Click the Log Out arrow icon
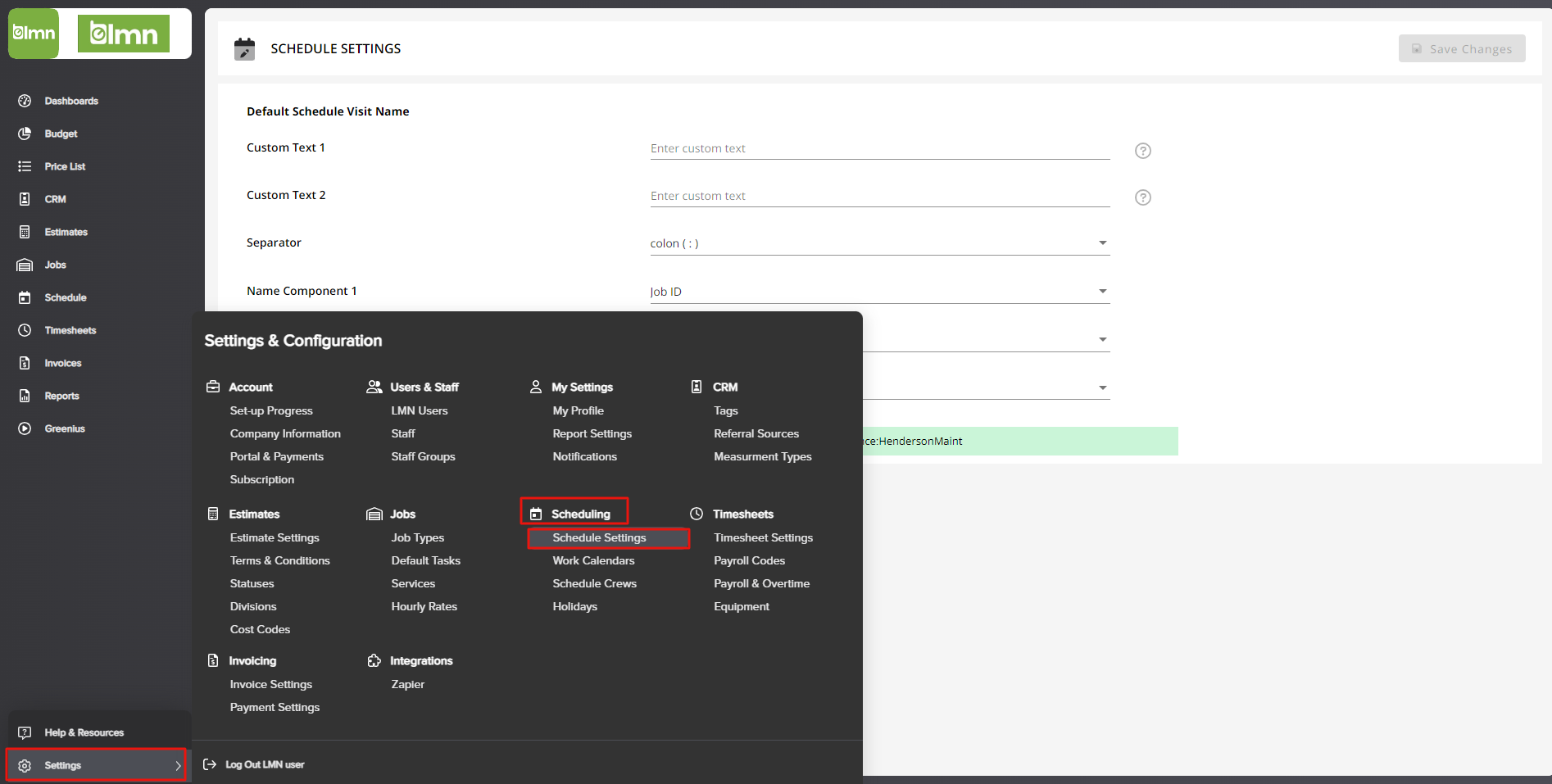 click(210, 764)
